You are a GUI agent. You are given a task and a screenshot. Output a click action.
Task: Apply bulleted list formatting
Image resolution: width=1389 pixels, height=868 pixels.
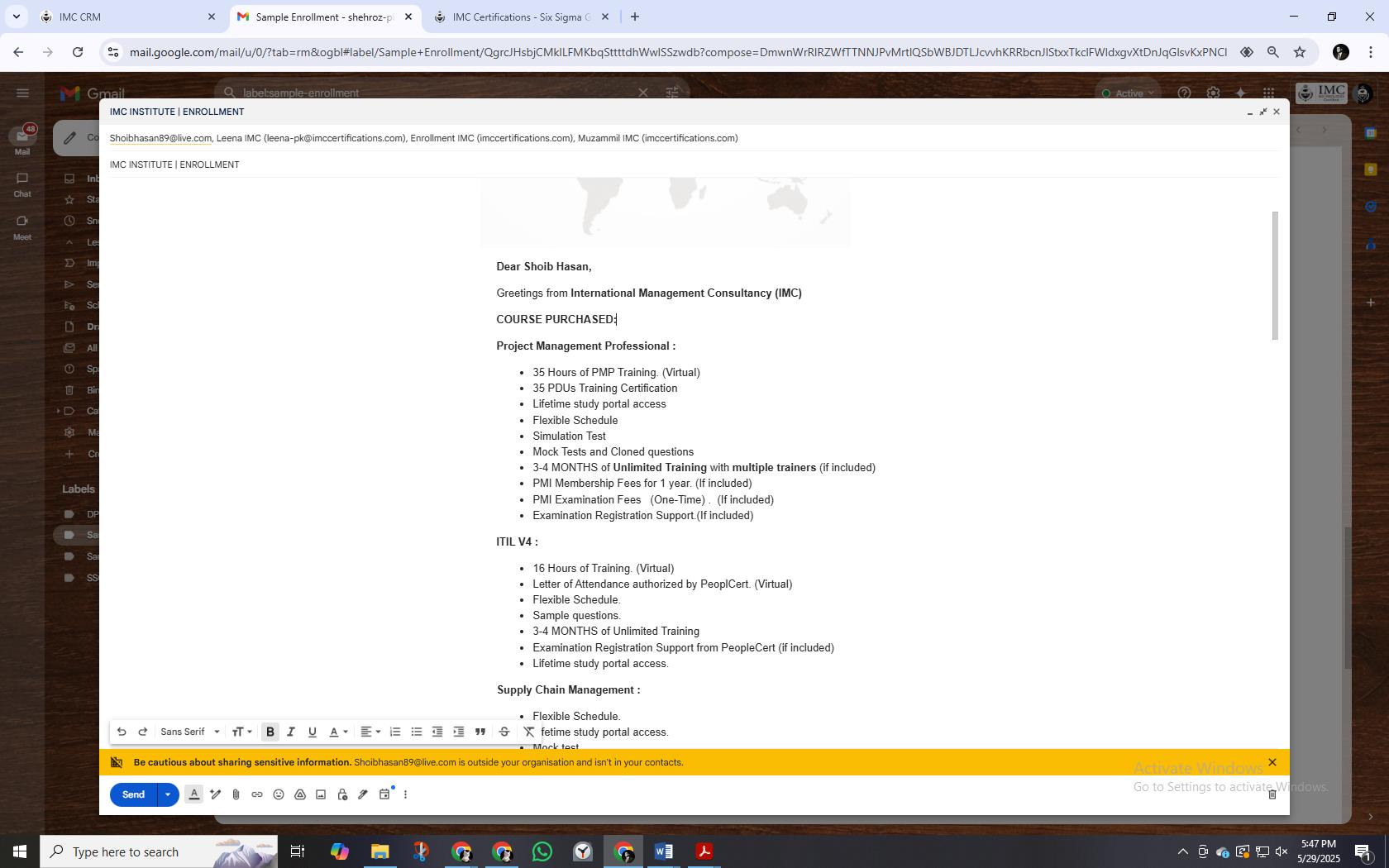[417, 732]
